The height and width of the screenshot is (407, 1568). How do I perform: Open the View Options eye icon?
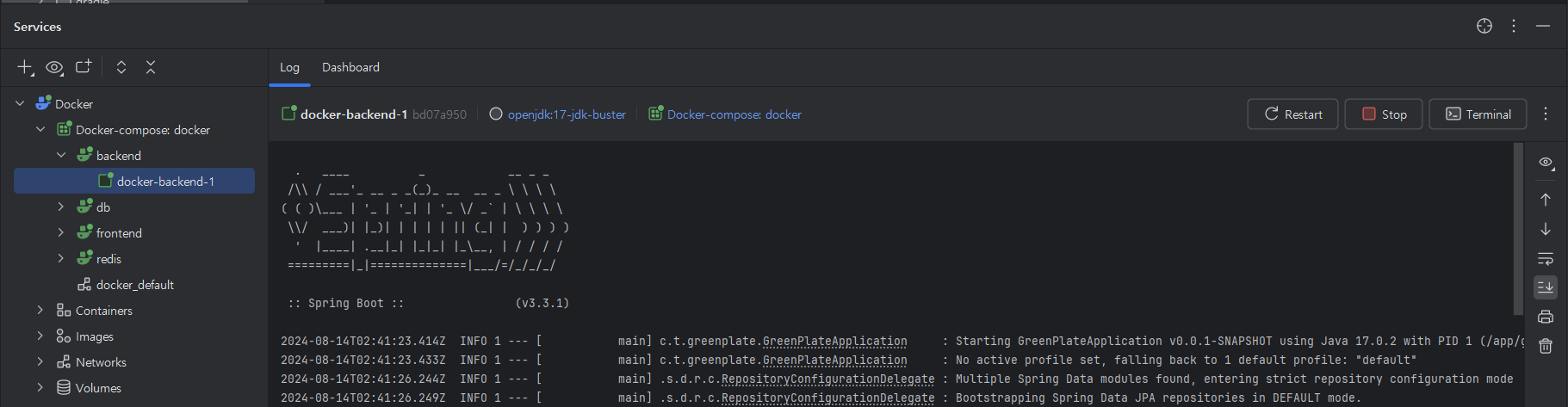[x=54, y=67]
